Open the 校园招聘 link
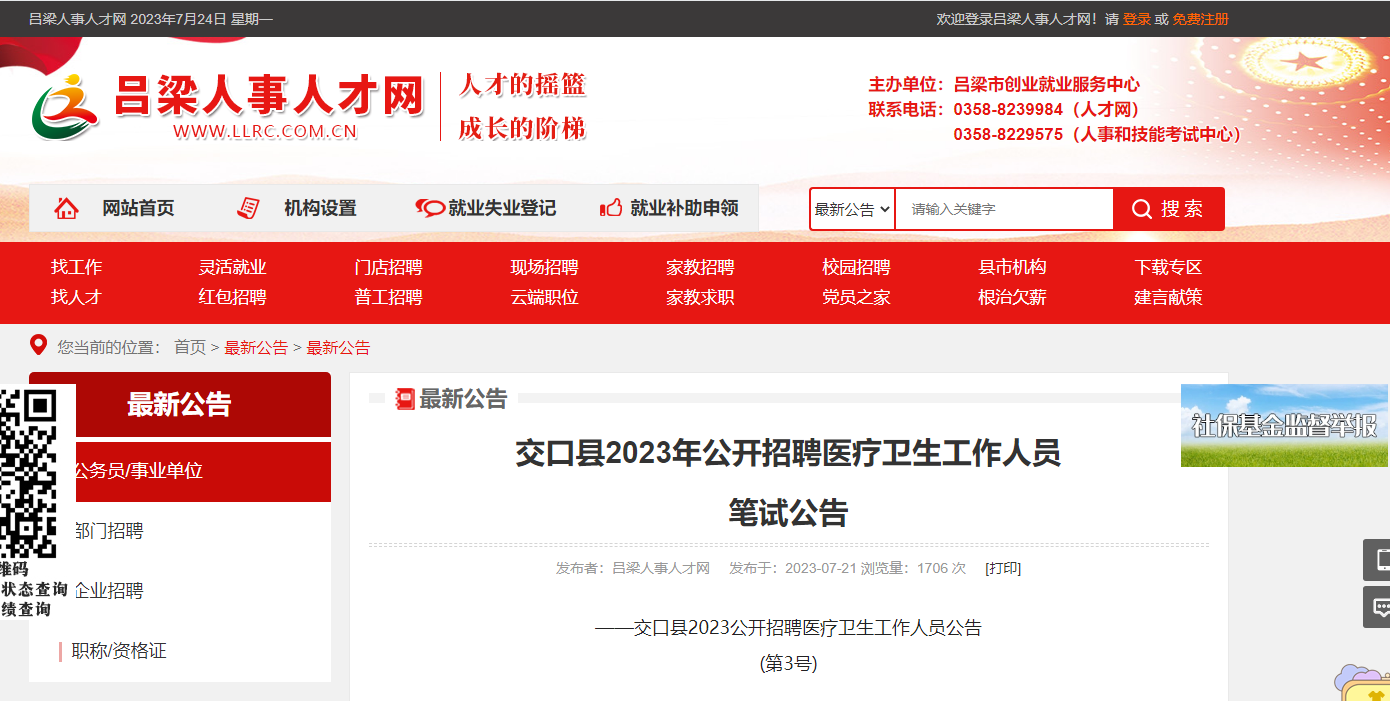1390x701 pixels. (857, 267)
